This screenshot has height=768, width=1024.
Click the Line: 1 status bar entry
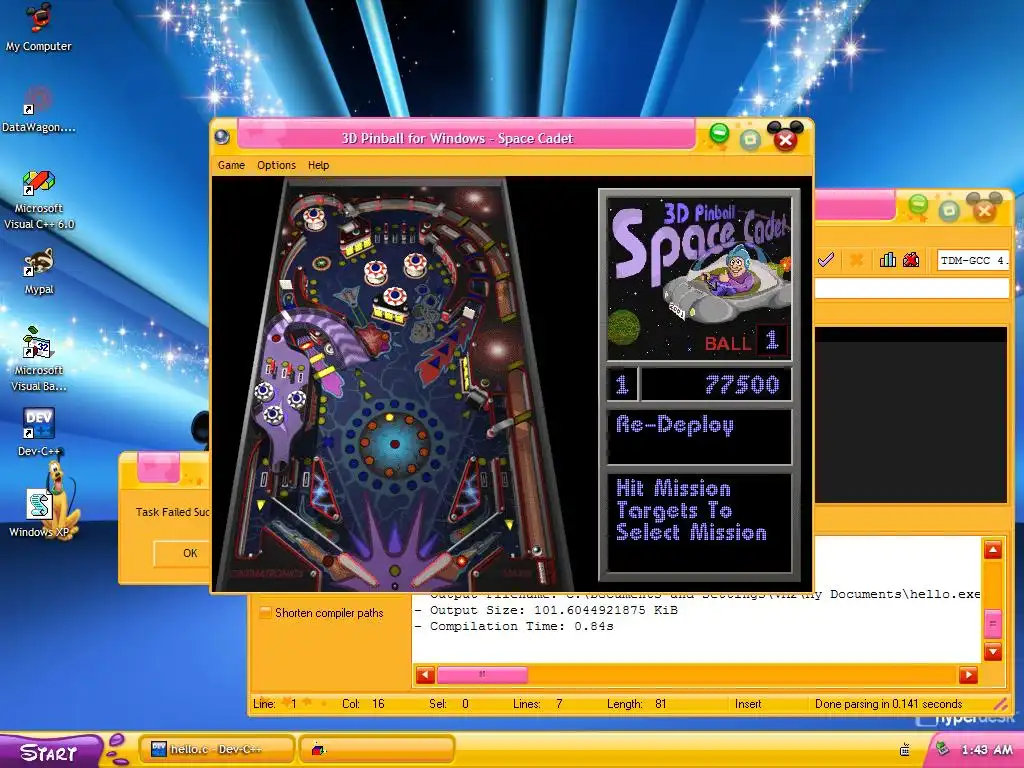(x=275, y=704)
